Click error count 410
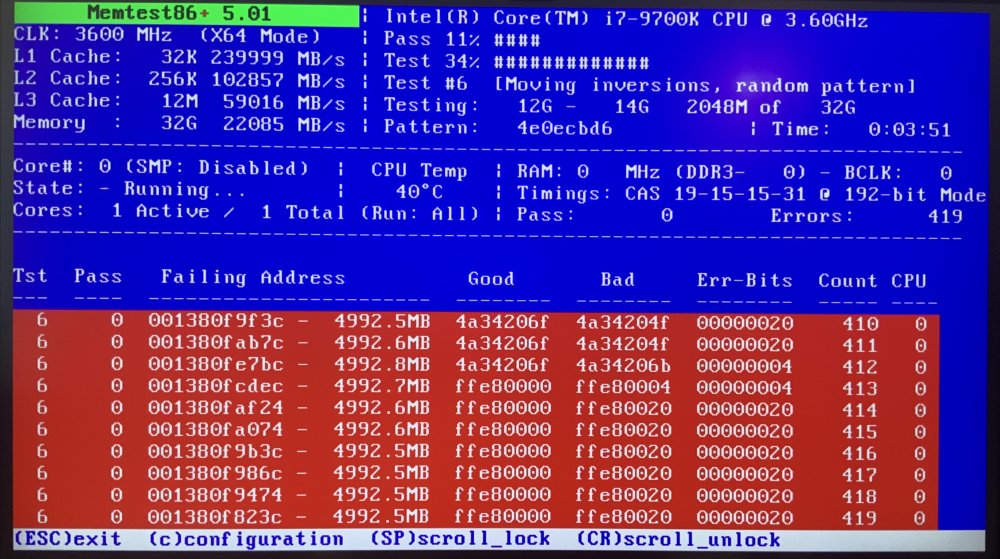This screenshot has height=559, width=1000. (860, 324)
